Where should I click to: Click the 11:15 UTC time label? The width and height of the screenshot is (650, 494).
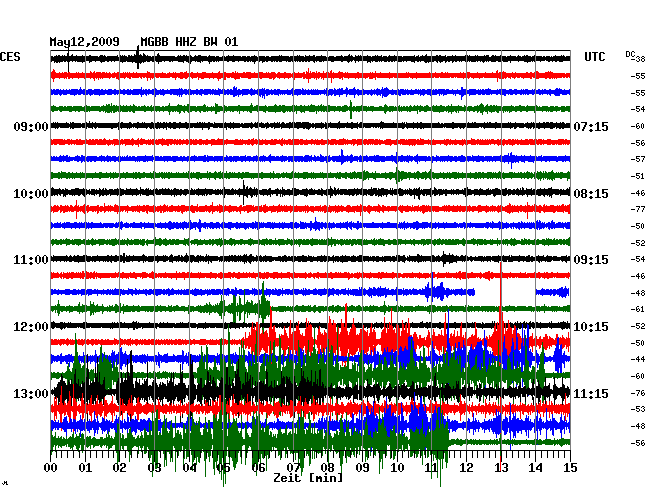[x=591, y=393]
